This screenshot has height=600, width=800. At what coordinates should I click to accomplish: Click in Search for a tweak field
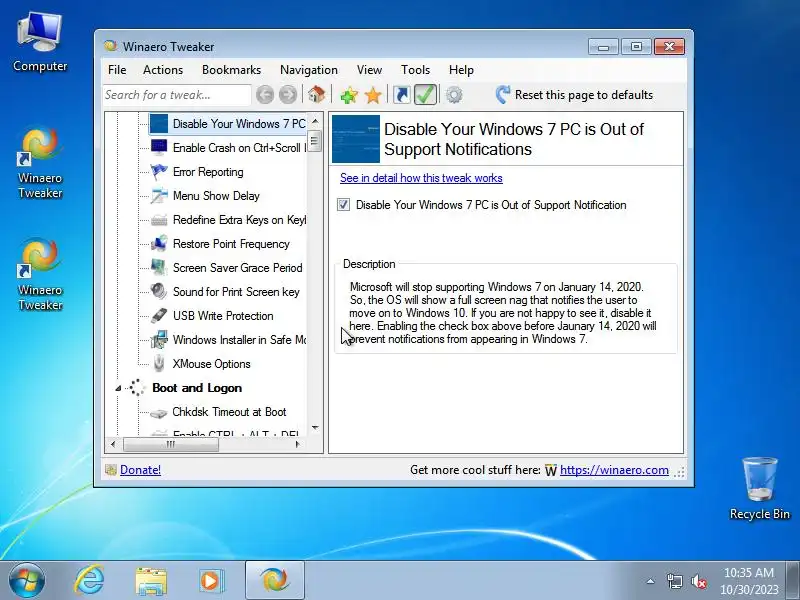[177, 95]
